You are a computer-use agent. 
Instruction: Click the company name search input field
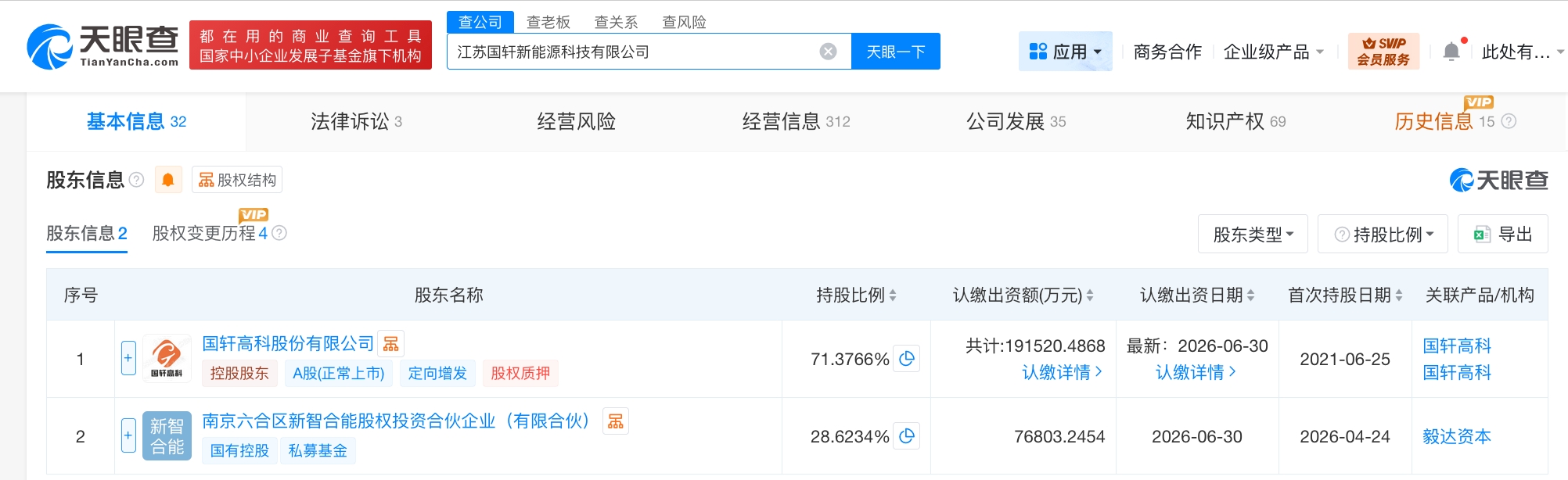tap(634, 52)
